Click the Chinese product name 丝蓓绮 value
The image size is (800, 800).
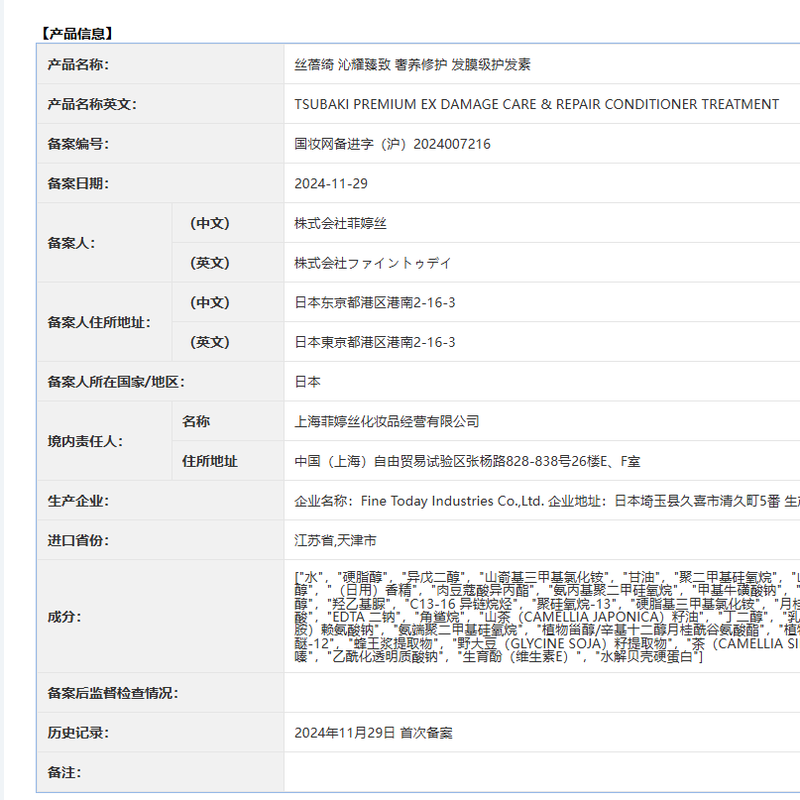[x=412, y=64]
